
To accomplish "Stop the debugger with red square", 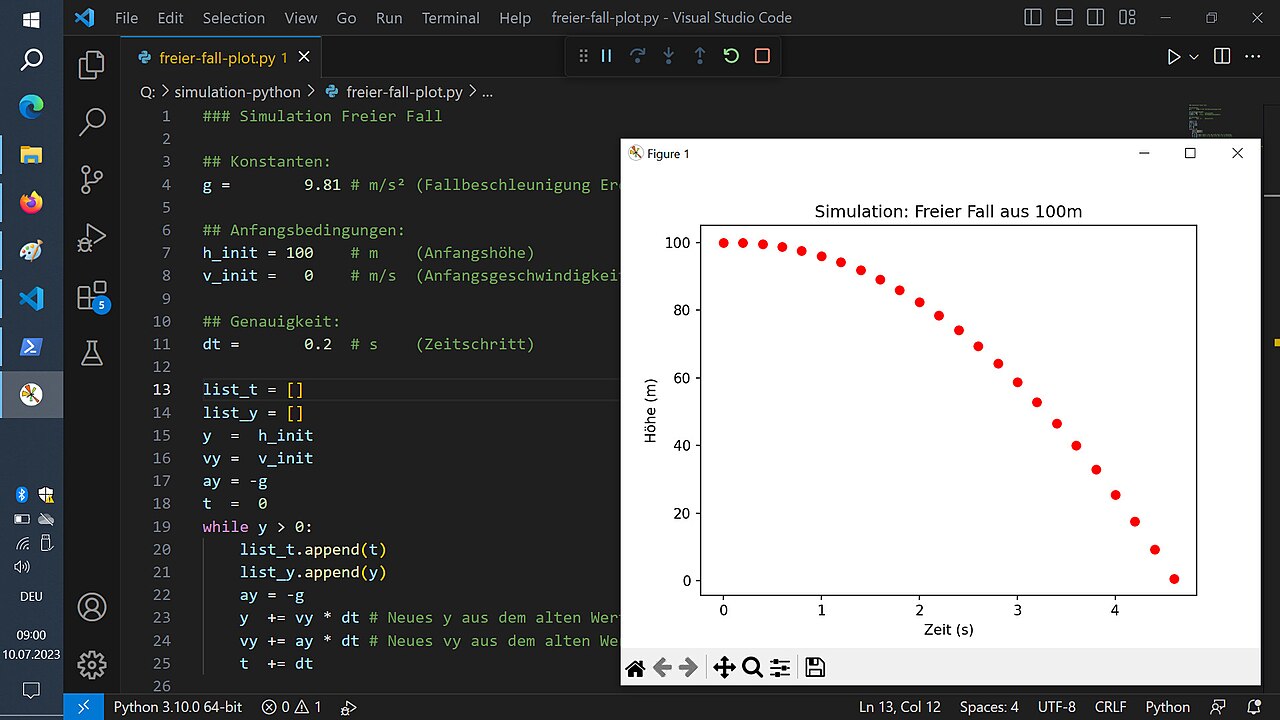I will point(762,57).
